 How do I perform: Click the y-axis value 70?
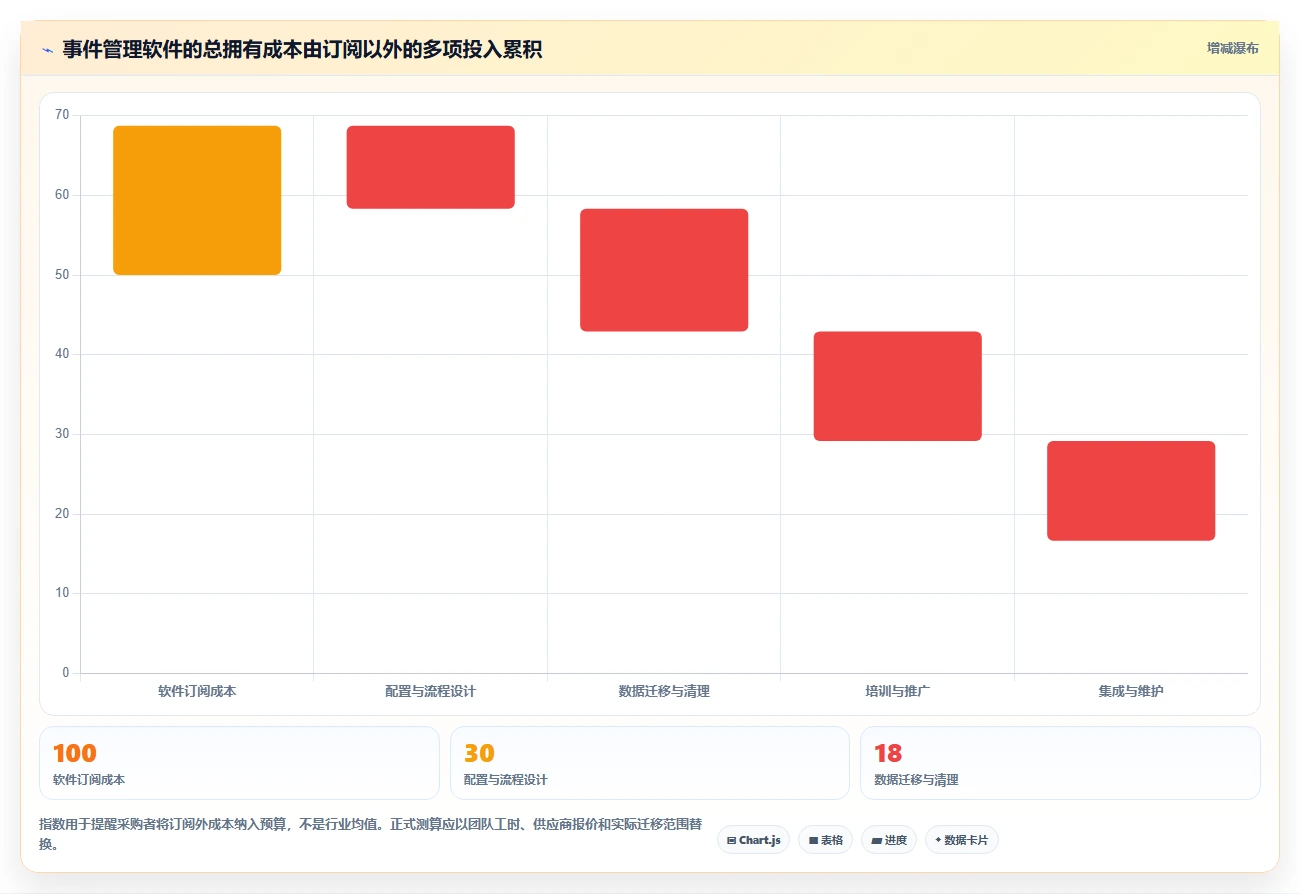point(62,115)
